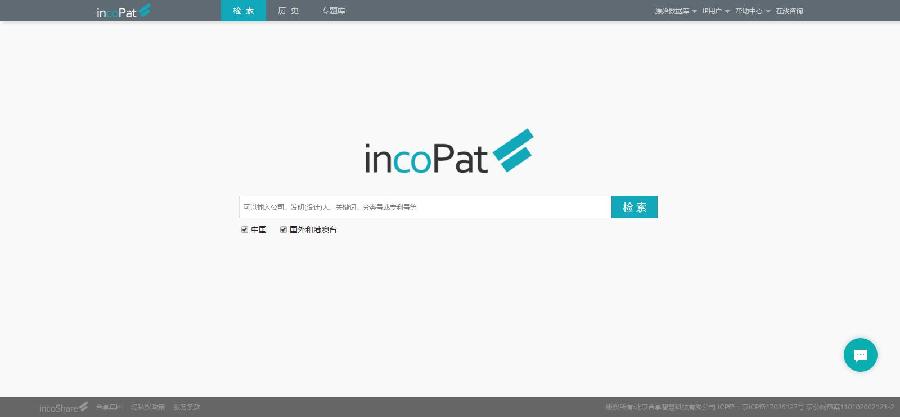Switch to the 历史 tab

click(288, 11)
